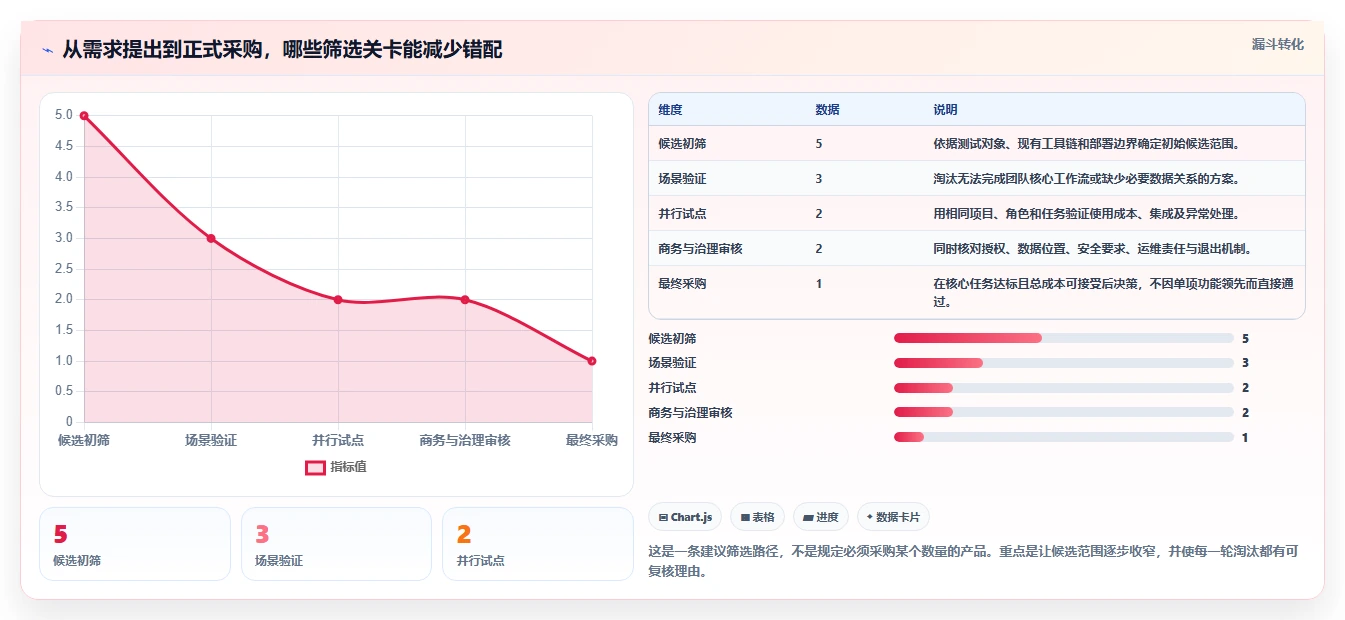The width and height of the screenshot is (1345, 620).
Task: Click the 候选初筛 x-axis label
Action: (84, 440)
